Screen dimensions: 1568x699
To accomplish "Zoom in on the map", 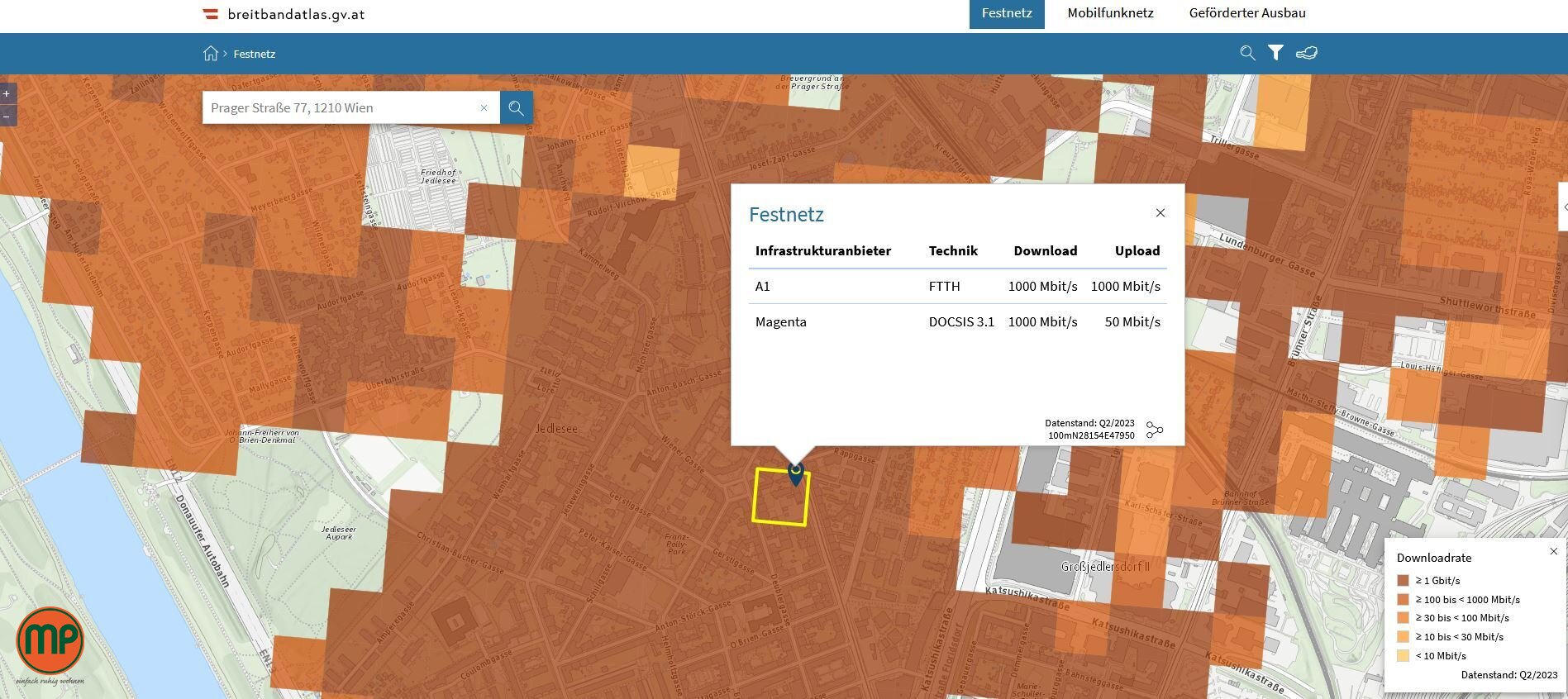I will coord(7,94).
